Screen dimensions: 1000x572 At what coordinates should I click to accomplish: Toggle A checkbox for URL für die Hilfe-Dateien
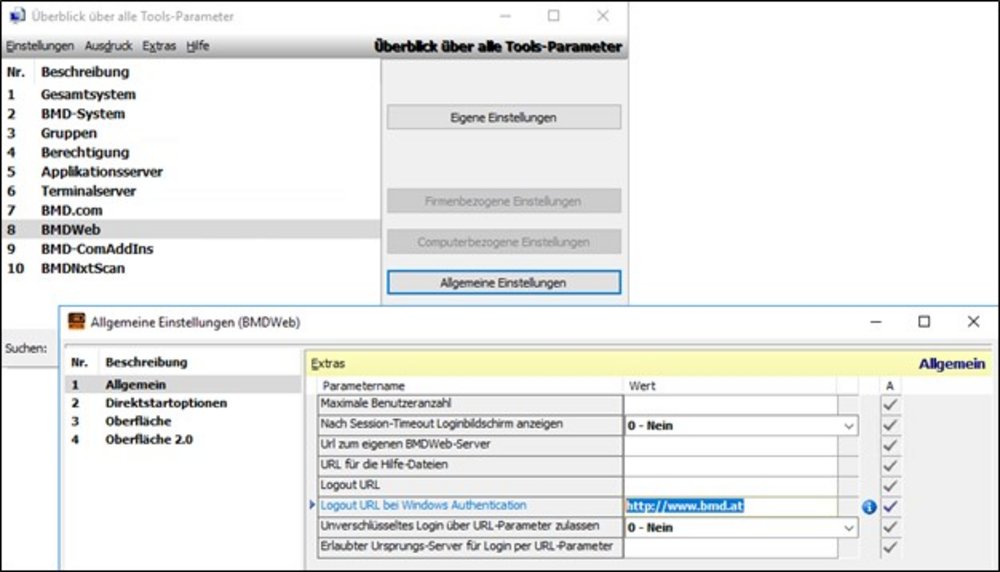tap(890, 466)
